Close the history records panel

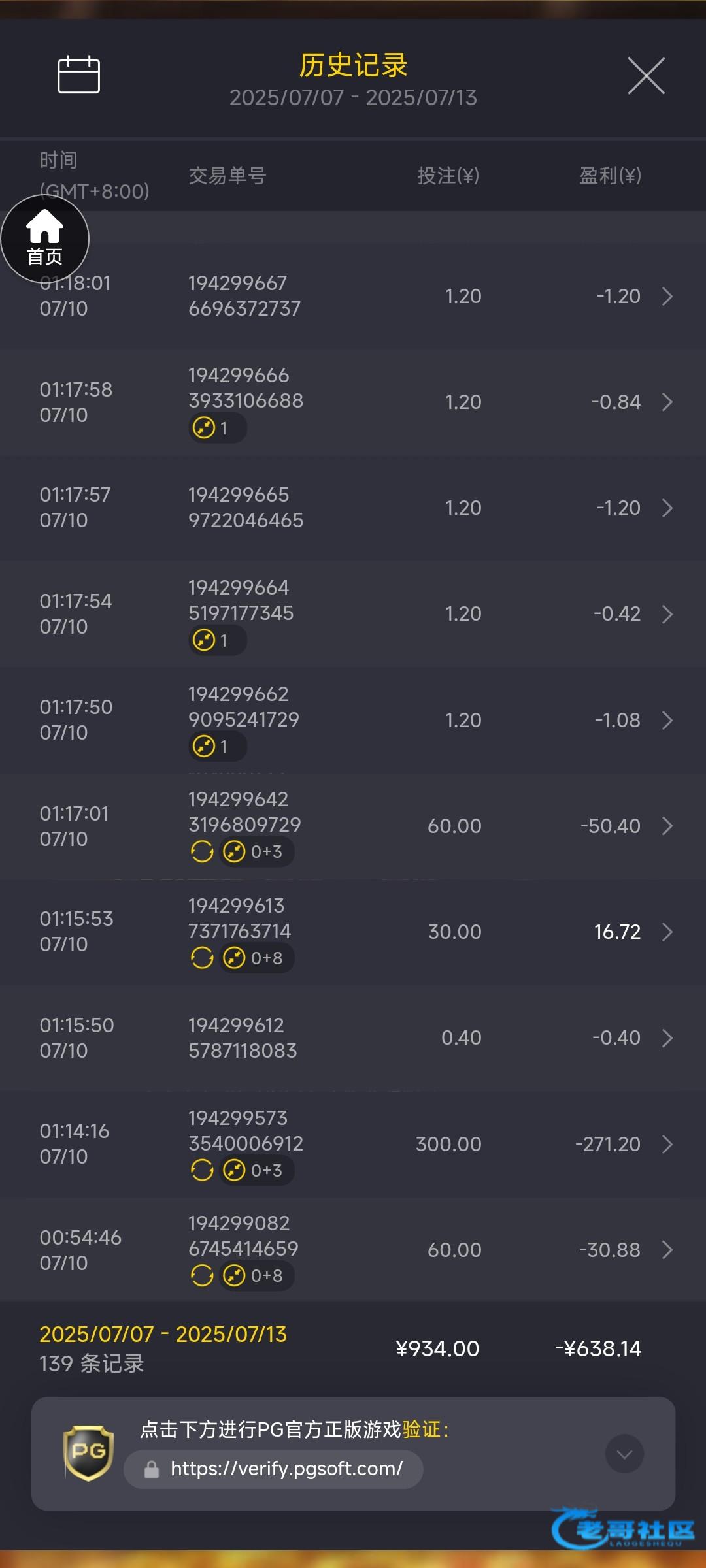point(646,76)
